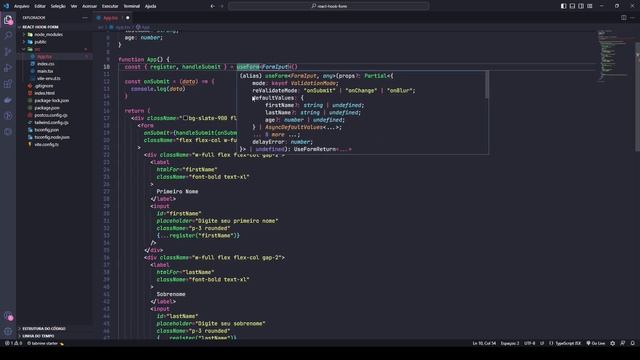Open tailwind.config.js in the file tree
This screenshot has width=640, height=360.
coord(51,122)
